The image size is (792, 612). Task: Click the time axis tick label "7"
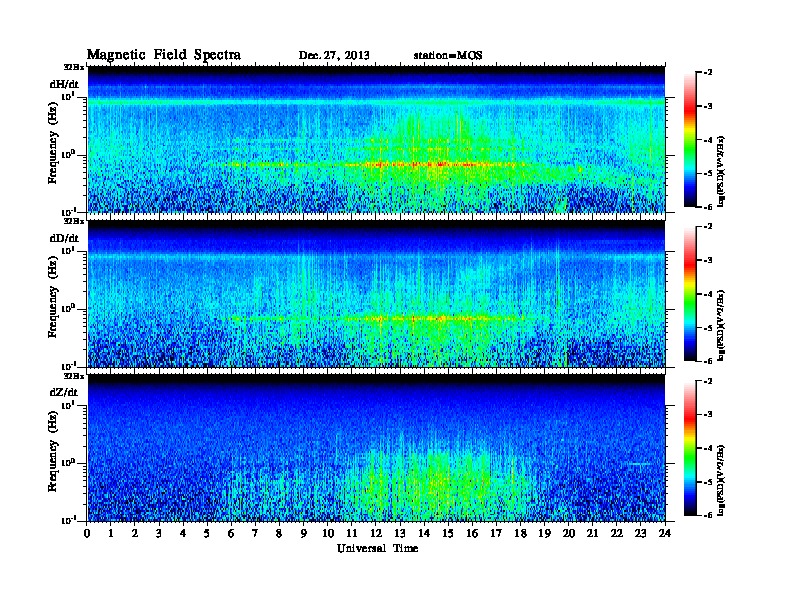(256, 533)
